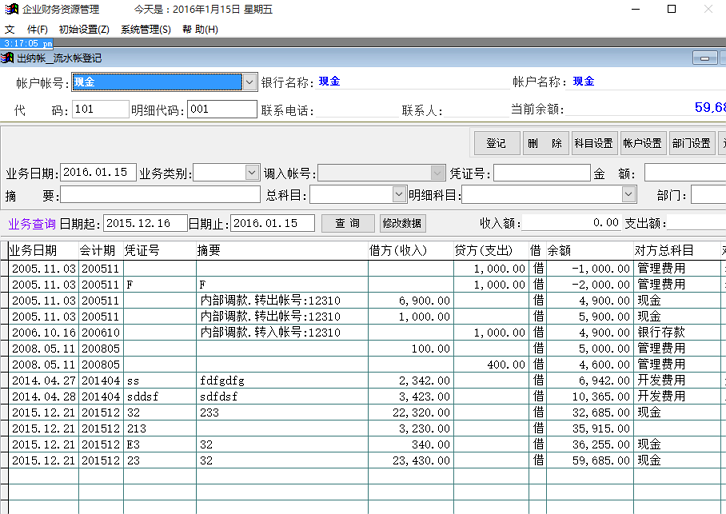Click the sddsf voucher cell
Screen dimensions: 726x514
160,396
